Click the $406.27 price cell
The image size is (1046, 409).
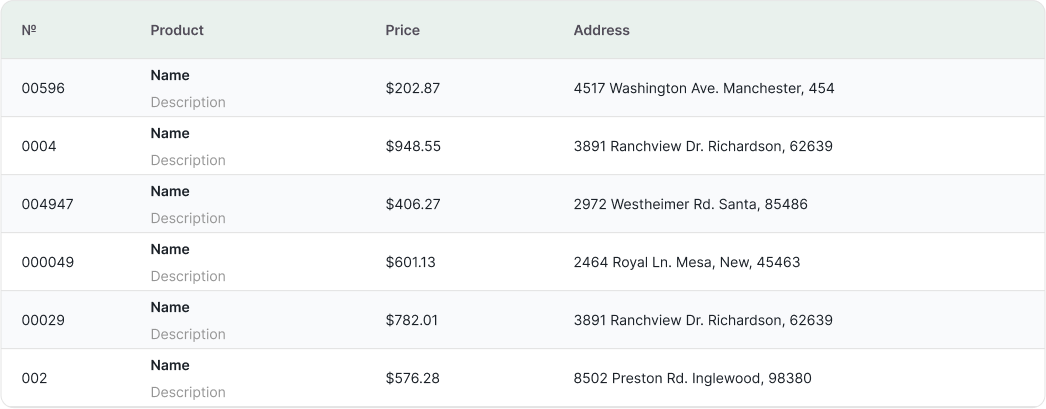point(413,204)
